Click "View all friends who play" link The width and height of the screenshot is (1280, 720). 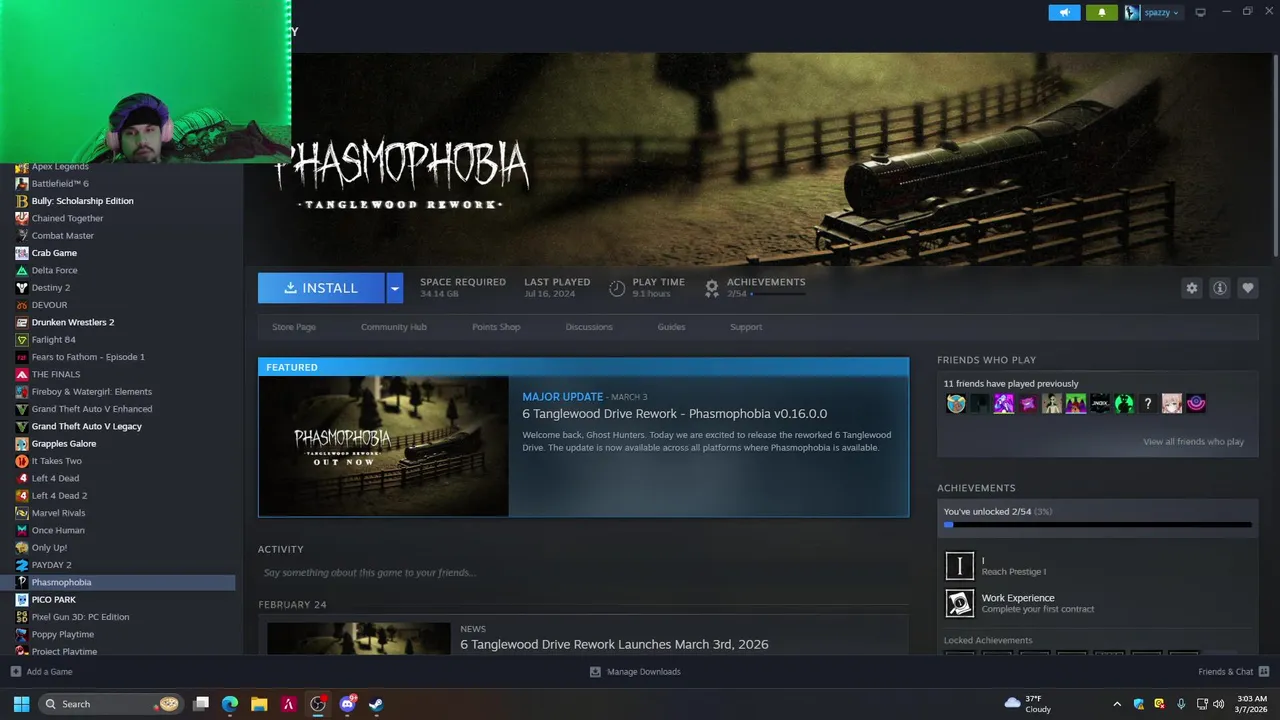tap(1194, 442)
